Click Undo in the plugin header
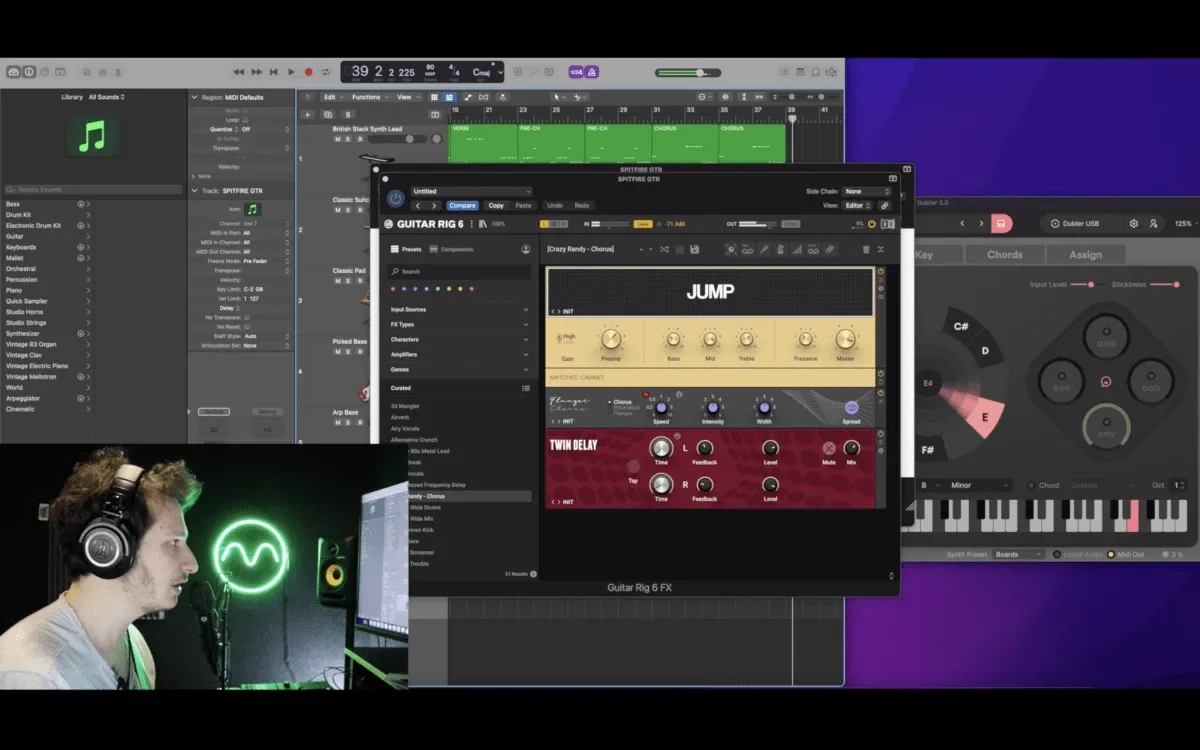This screenshot has height=750, width=1200. [x=554, y=205]
